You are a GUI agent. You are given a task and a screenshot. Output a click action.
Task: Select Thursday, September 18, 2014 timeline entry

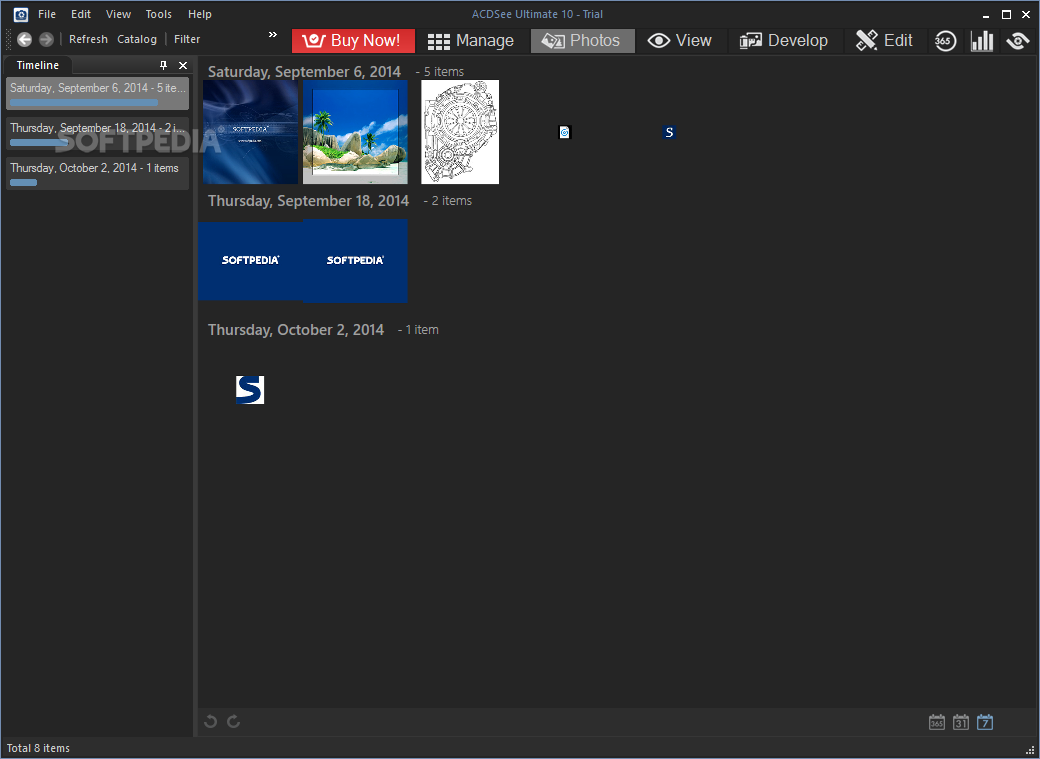click(x=98, y=133)
